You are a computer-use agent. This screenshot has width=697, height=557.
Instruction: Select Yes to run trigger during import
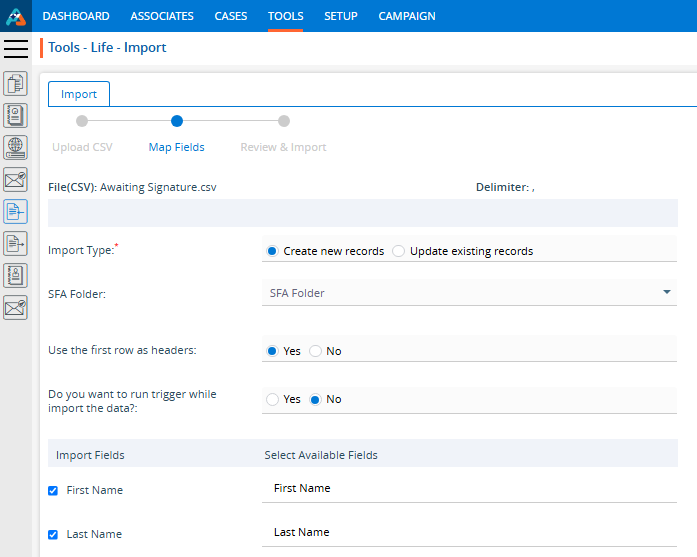click(272, 399)
